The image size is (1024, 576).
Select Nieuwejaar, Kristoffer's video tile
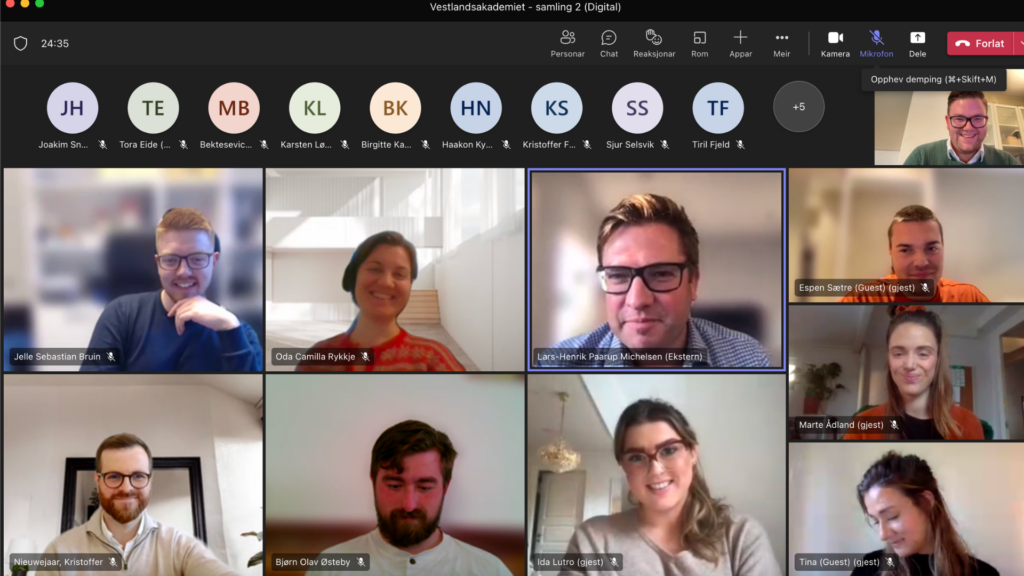click(x=133, y=475)
